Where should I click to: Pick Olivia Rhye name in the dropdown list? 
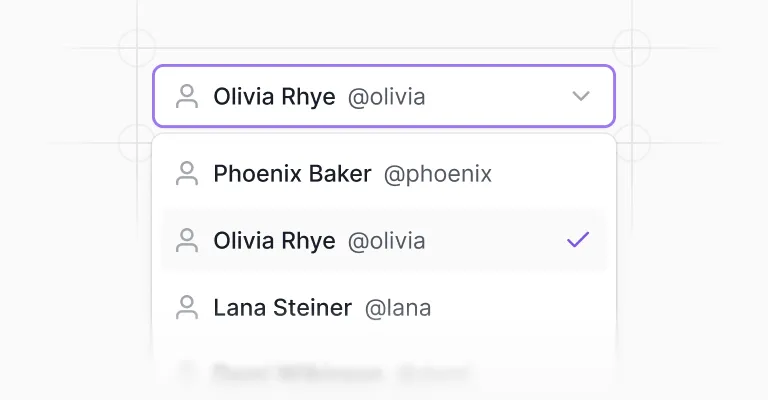(274, 241)
